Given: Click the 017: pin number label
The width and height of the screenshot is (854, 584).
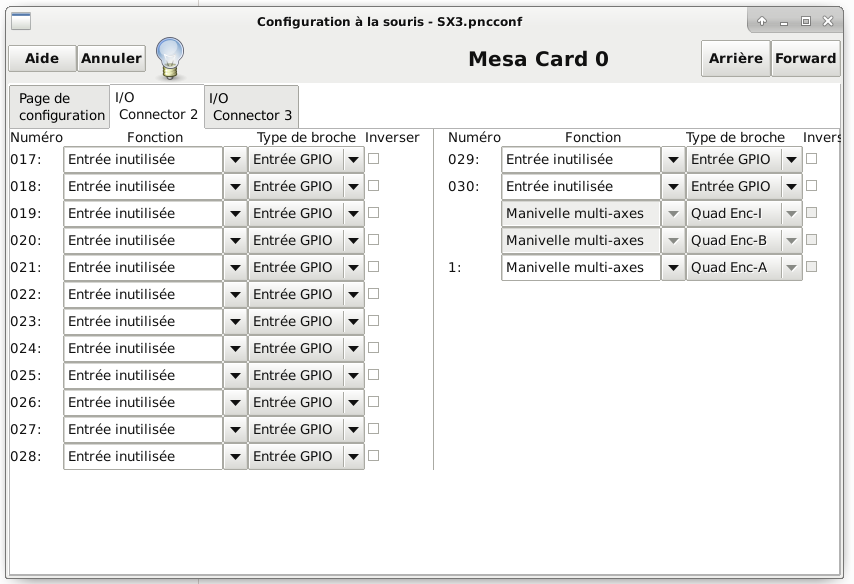Looking at the screenshot, I should click(x=26, y=160).
